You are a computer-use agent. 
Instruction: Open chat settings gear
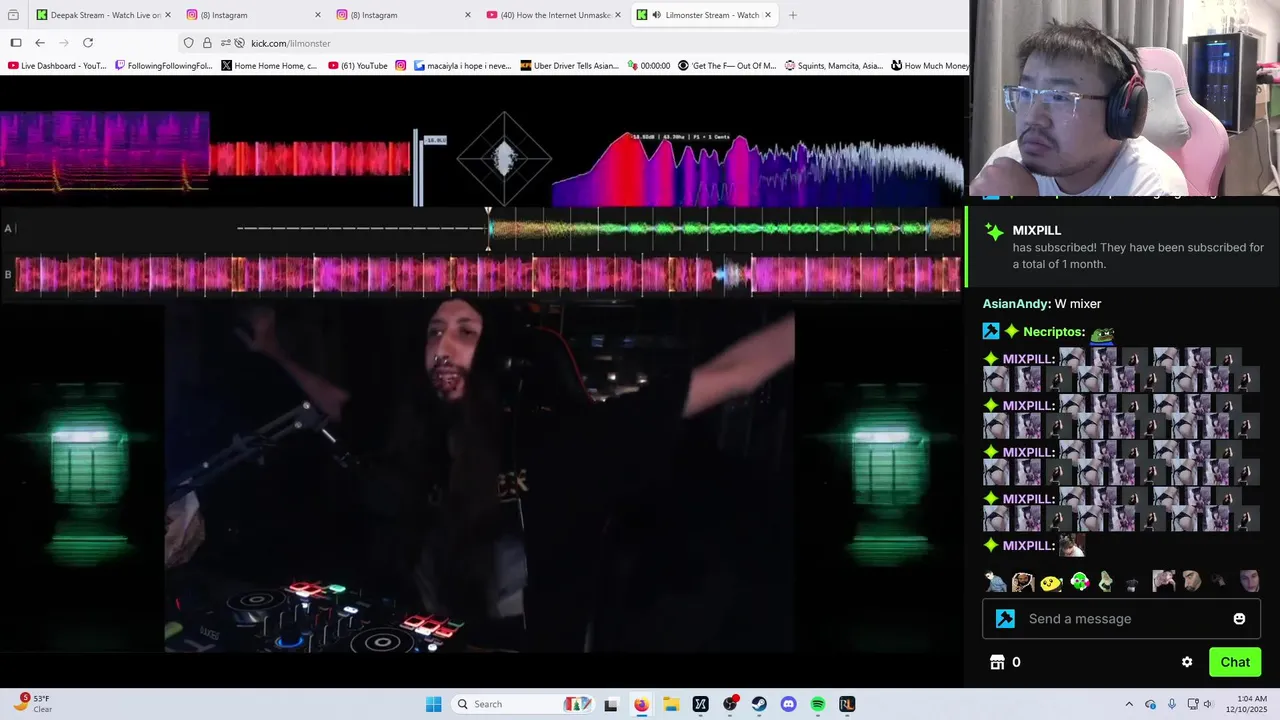pyautogui.click(x=1187, y=662)
